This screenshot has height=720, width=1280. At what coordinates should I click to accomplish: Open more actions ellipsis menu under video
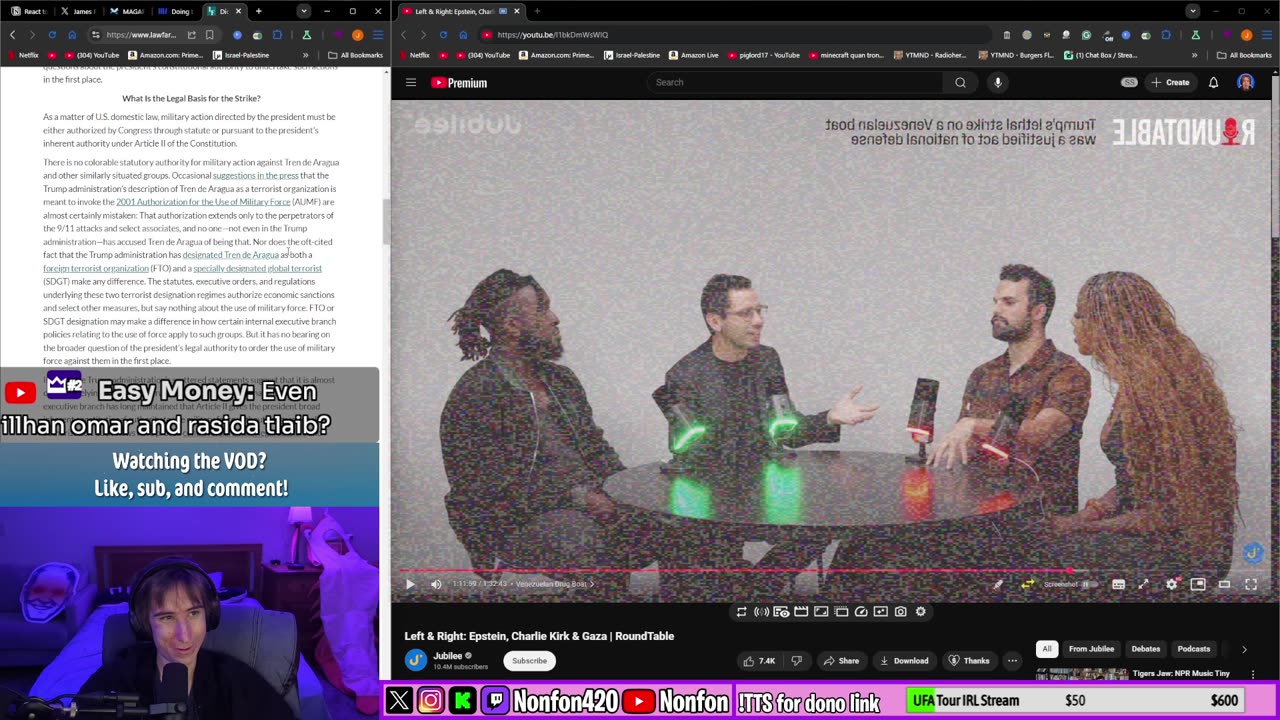point(1012,661)
